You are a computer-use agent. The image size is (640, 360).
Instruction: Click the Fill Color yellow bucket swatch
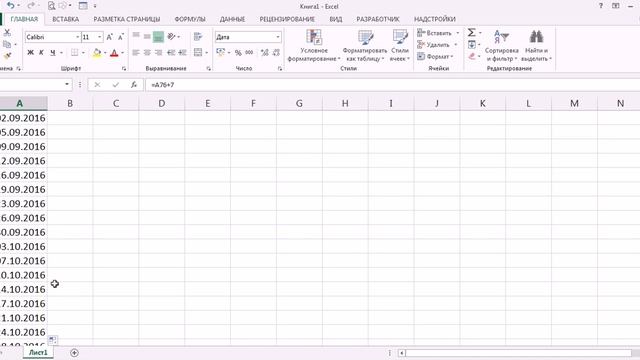point(97,53)
